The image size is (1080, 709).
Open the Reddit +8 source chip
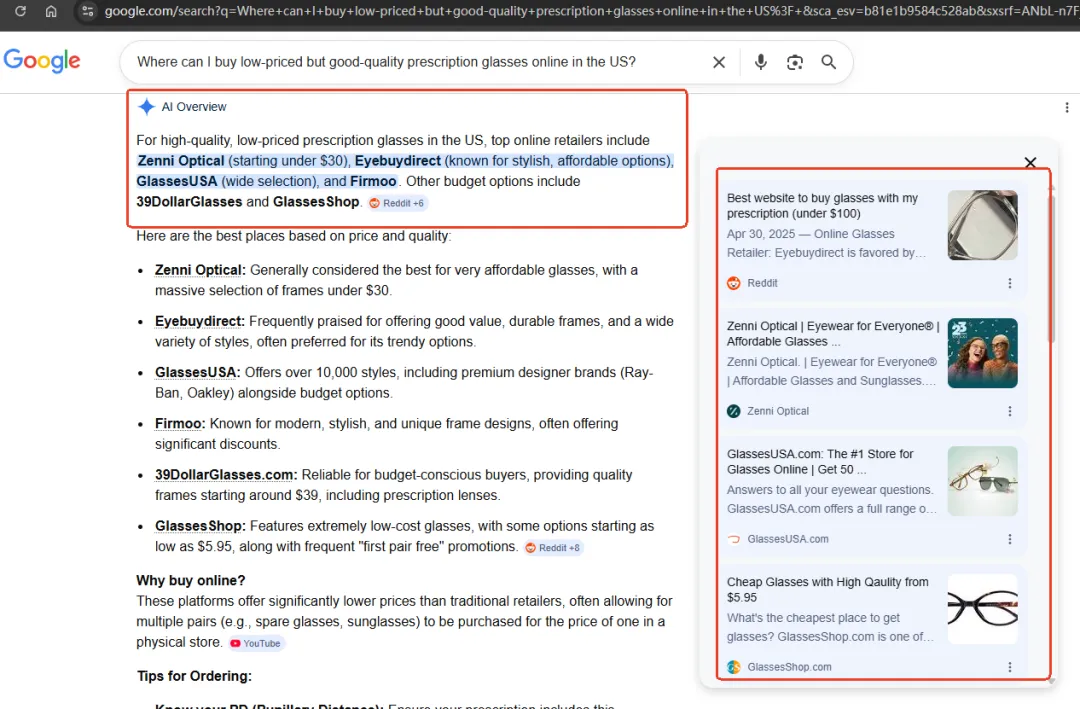[x=553, y=548]
